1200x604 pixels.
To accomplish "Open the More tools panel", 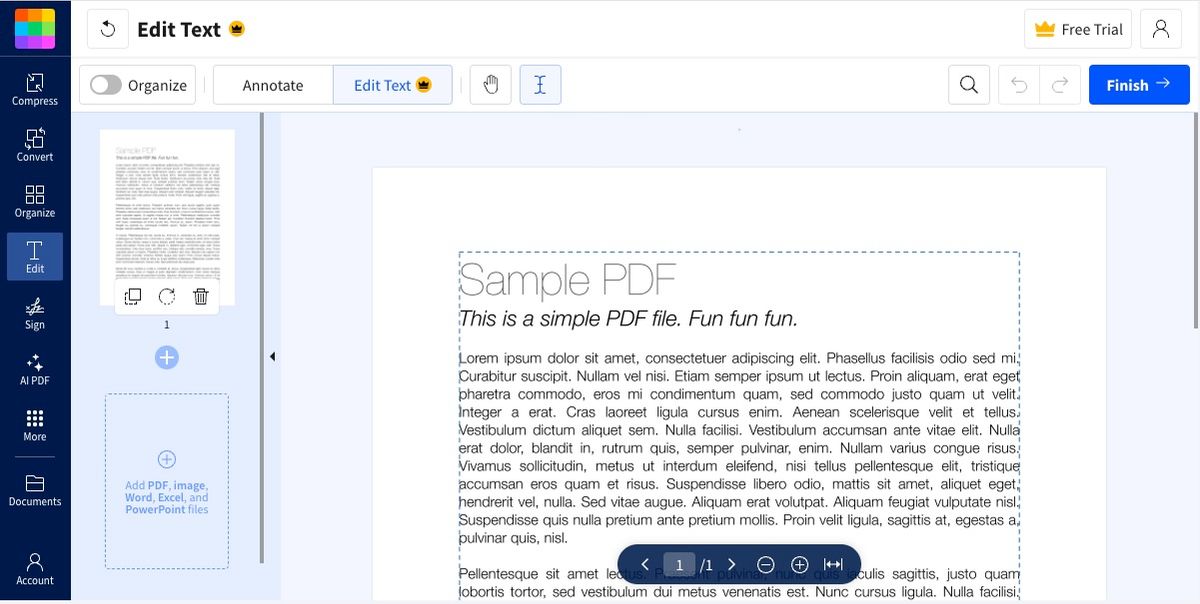I will coord(35,425).
